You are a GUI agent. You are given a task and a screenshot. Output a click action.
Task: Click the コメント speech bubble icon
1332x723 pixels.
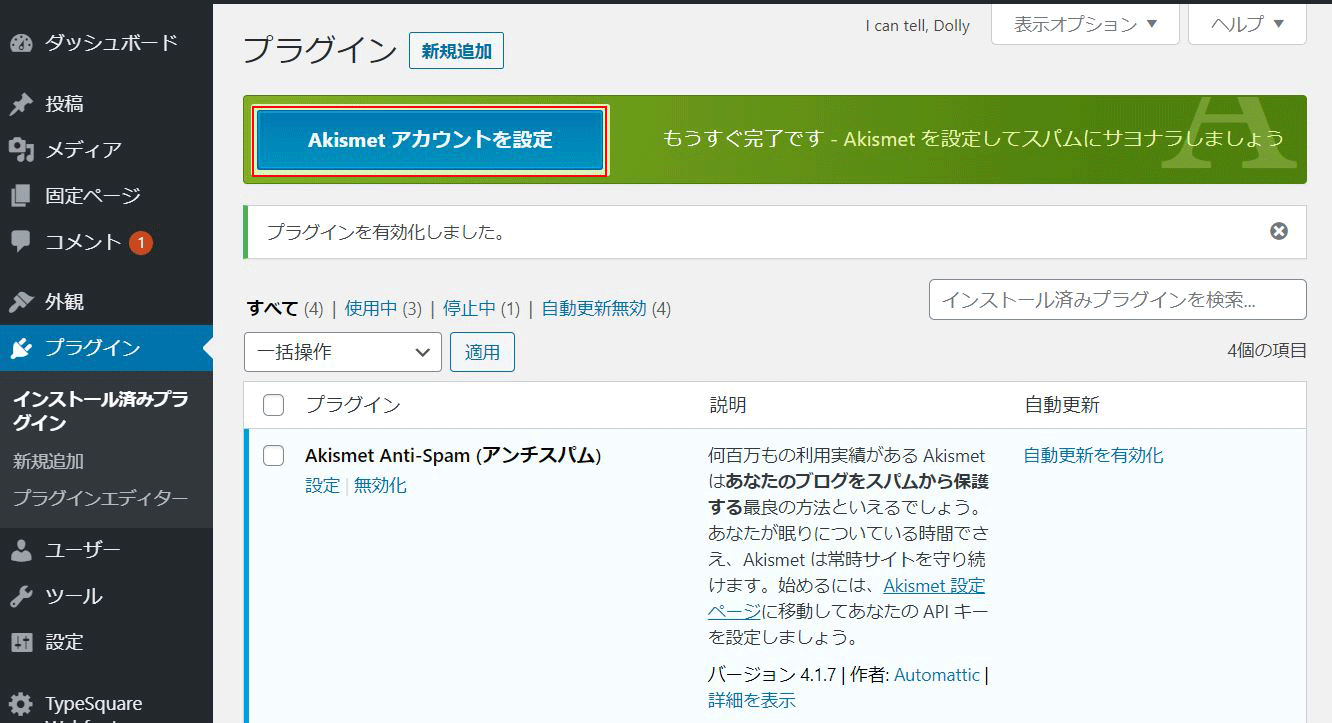click(21, 242)
